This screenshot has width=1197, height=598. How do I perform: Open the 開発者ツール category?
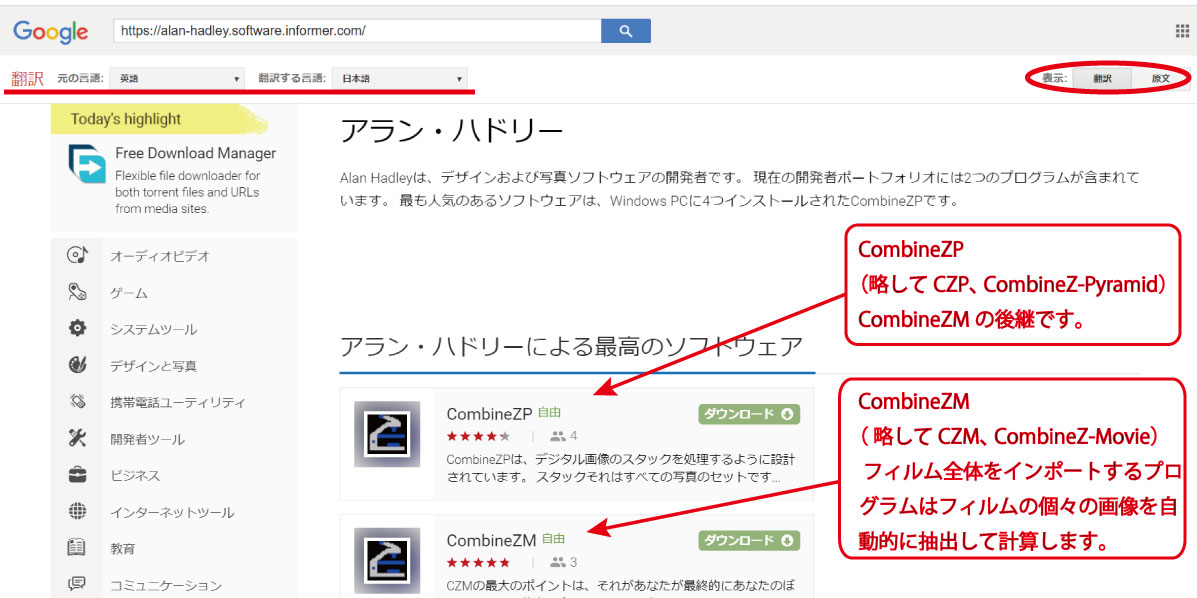tap(147, 439)
